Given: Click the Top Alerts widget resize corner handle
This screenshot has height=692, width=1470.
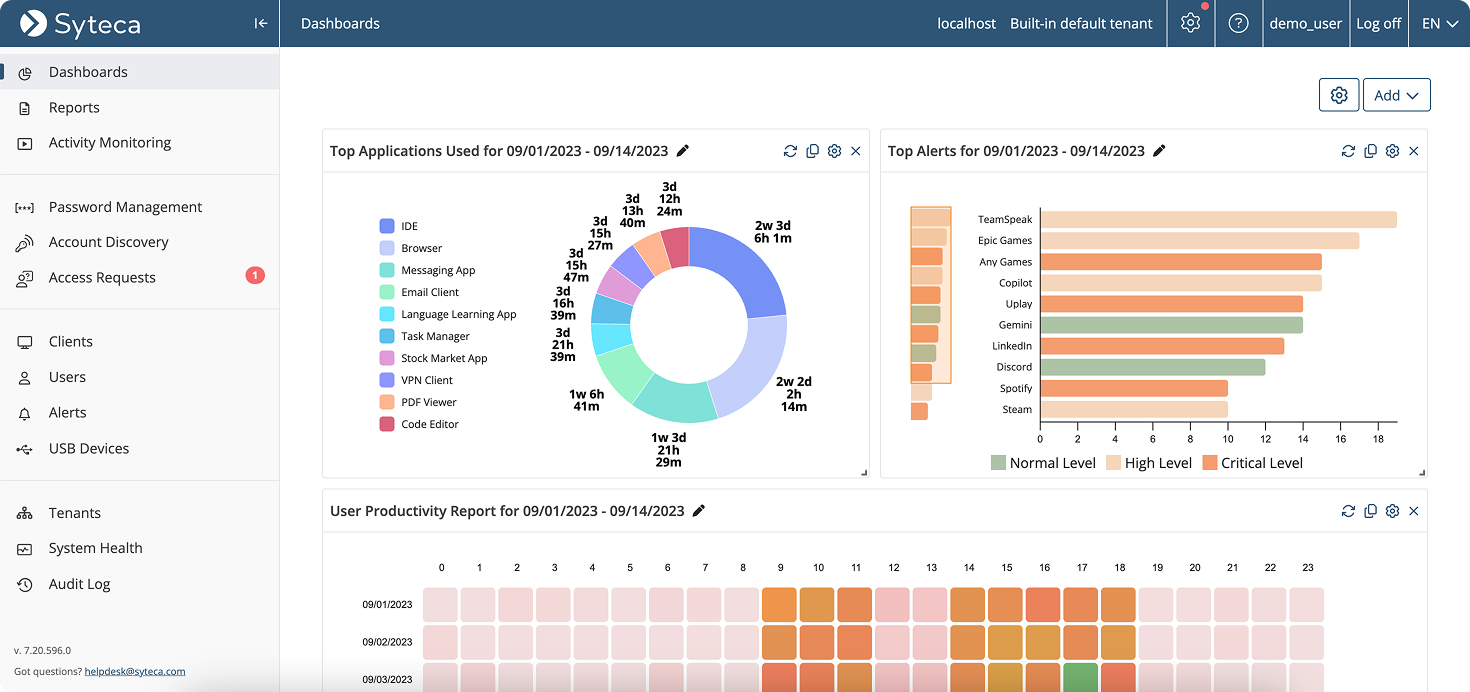Looking at the screenshot, I should pyautogui.click(x=1421, y=472).
